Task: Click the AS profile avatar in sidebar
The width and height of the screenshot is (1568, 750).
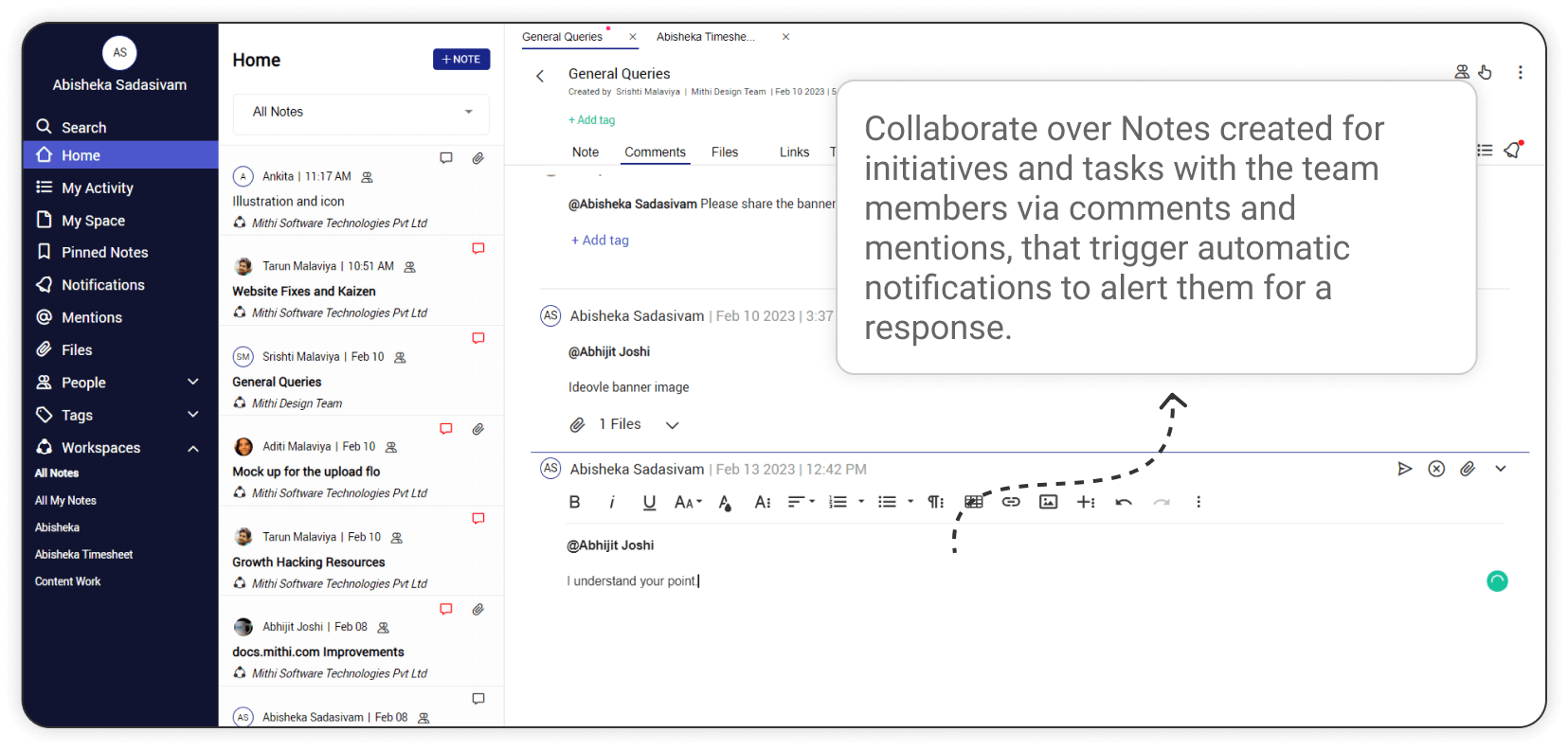Action: pyautogui.click(x=119, y=52)
